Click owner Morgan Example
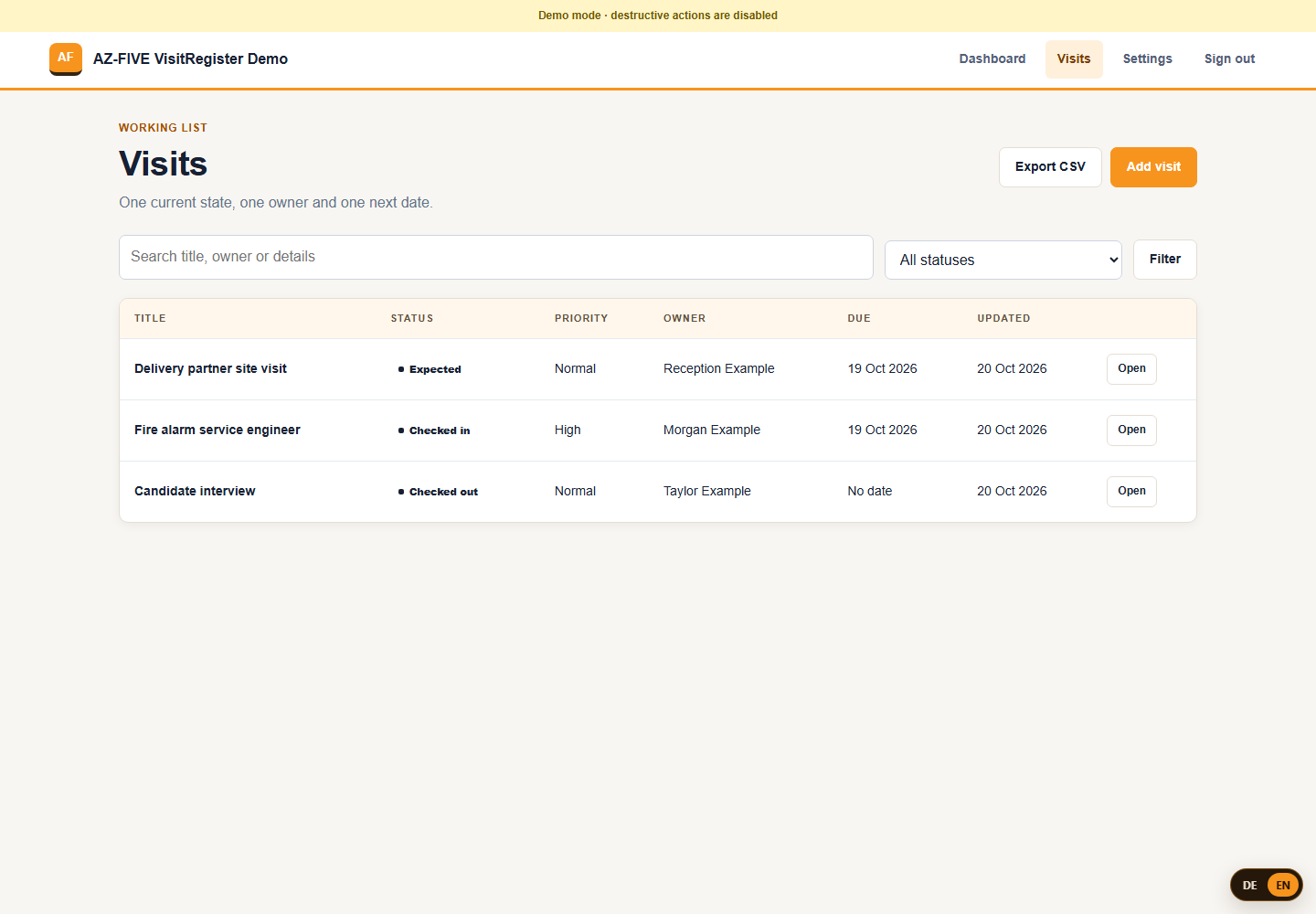Screen dimensions: 1316x914 coord(712,430)
